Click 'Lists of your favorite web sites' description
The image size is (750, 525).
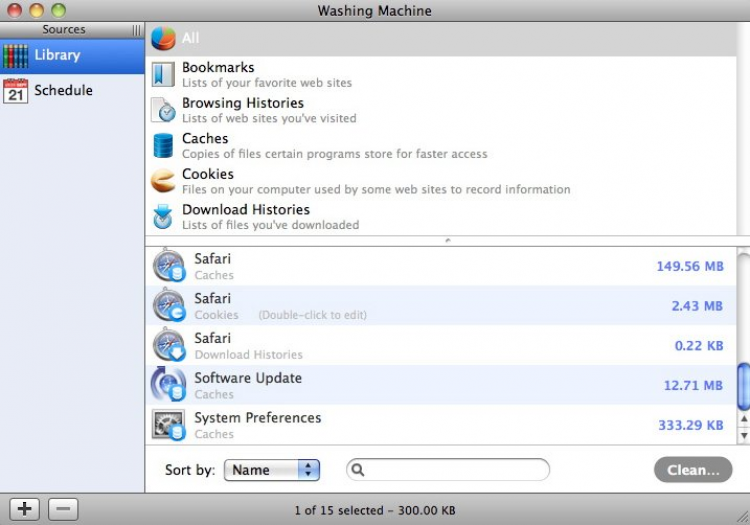point(267,83)
